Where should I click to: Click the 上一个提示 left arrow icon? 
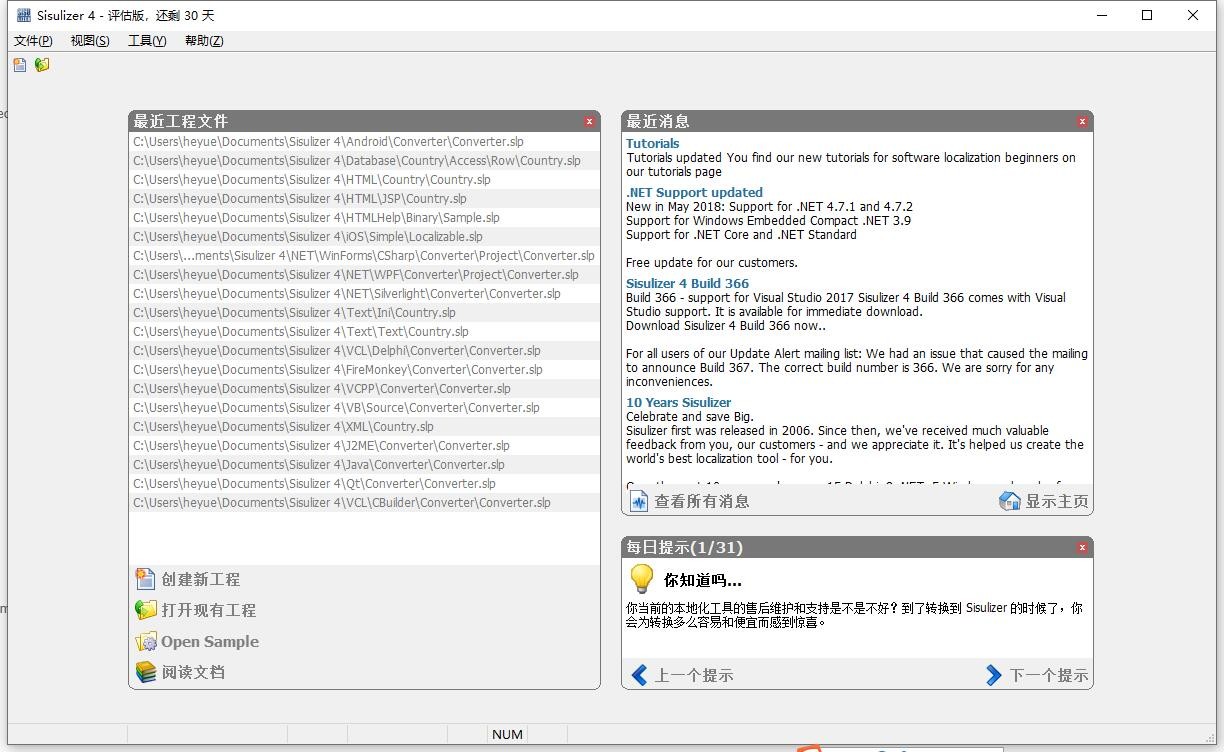tap(640, 675)
